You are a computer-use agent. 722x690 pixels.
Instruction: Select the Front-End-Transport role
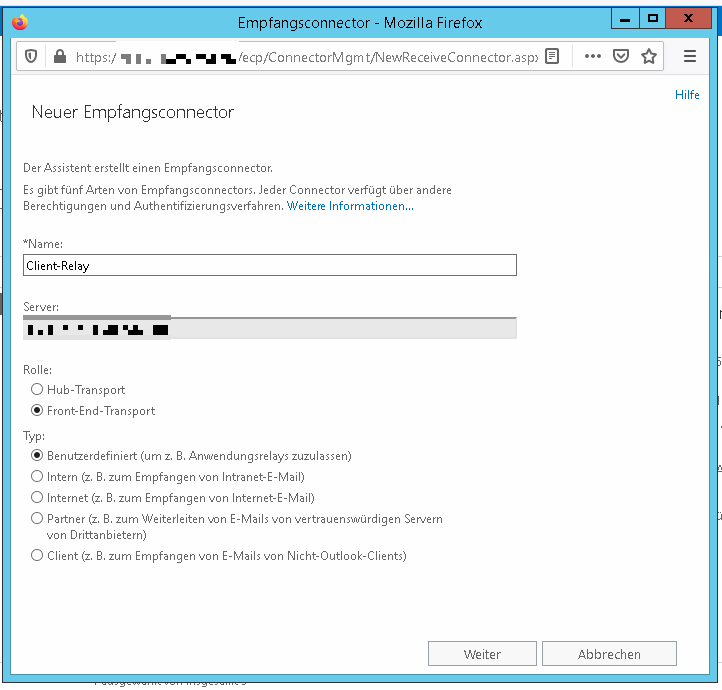[x=37, y=411]
